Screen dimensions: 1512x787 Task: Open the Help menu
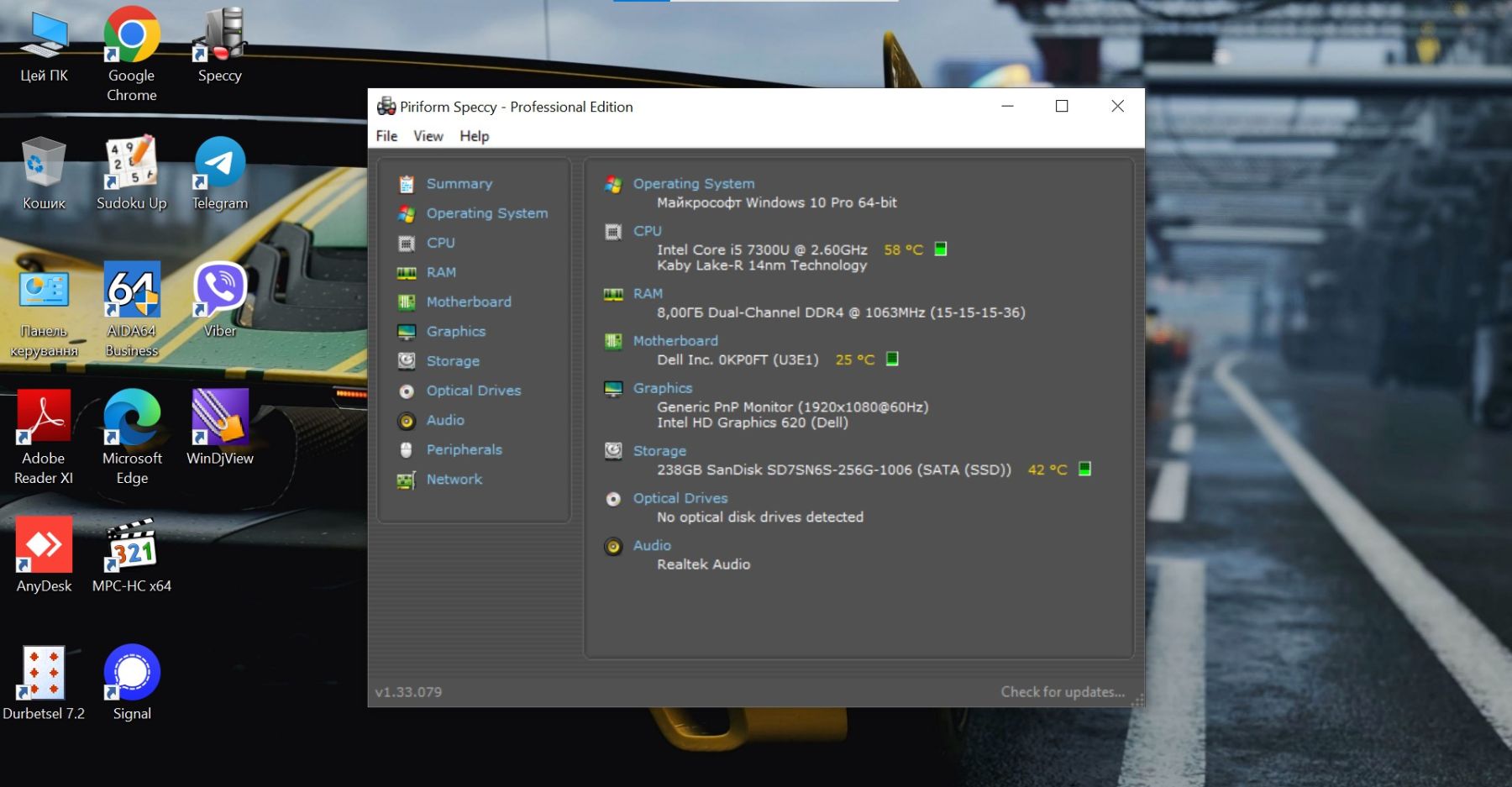475,136
